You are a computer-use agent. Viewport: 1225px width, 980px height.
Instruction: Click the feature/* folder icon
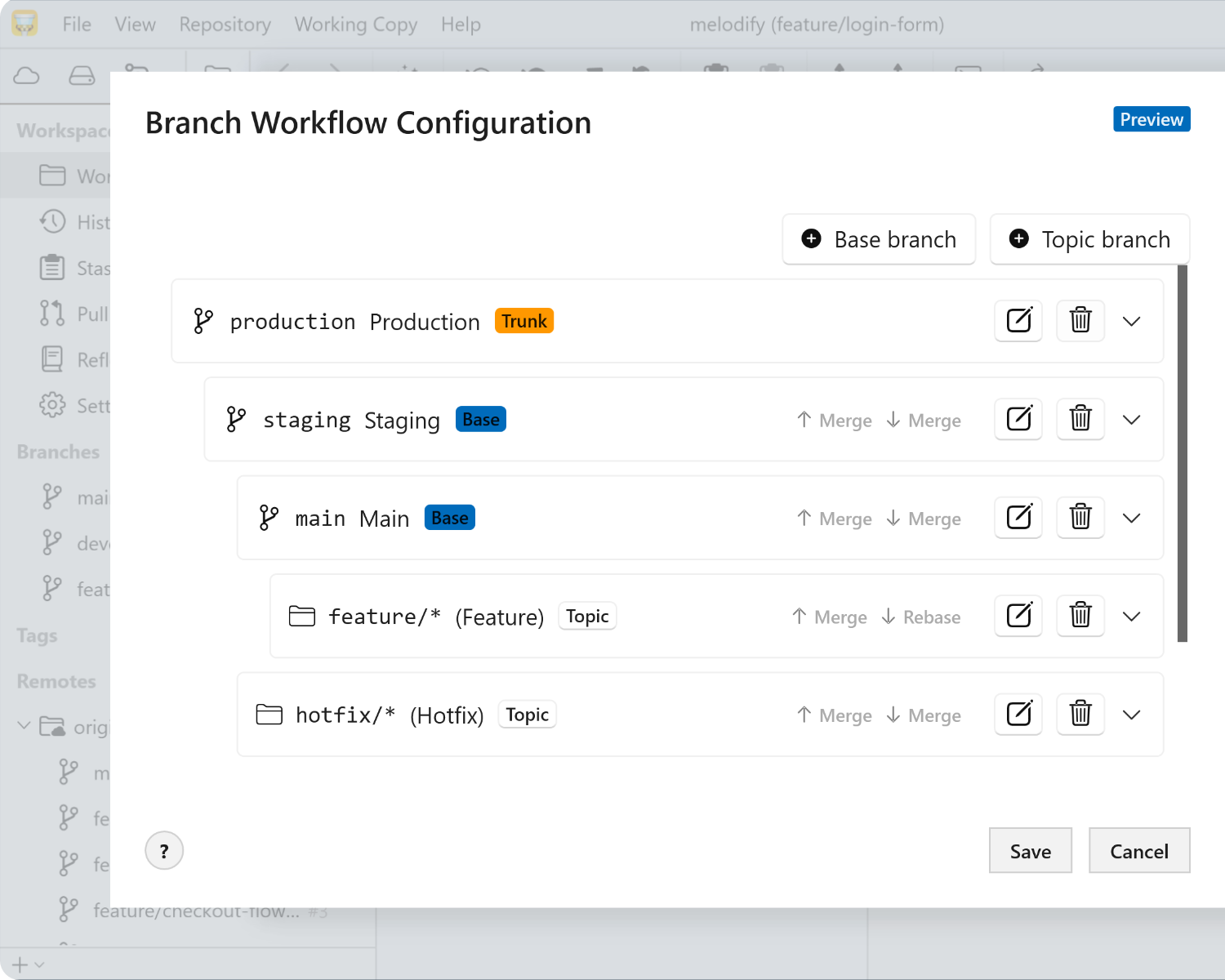pos(302,616)
